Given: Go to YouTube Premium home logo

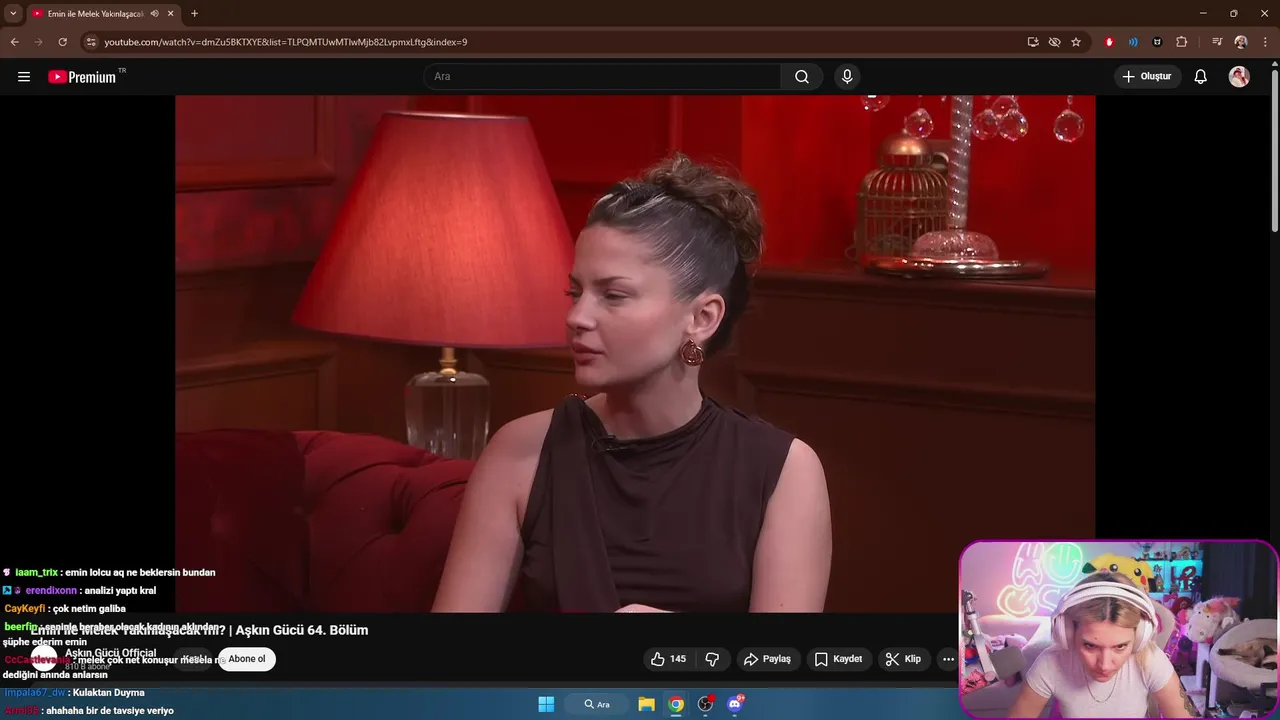Looking at the screenshot, I should pos(82,77).
